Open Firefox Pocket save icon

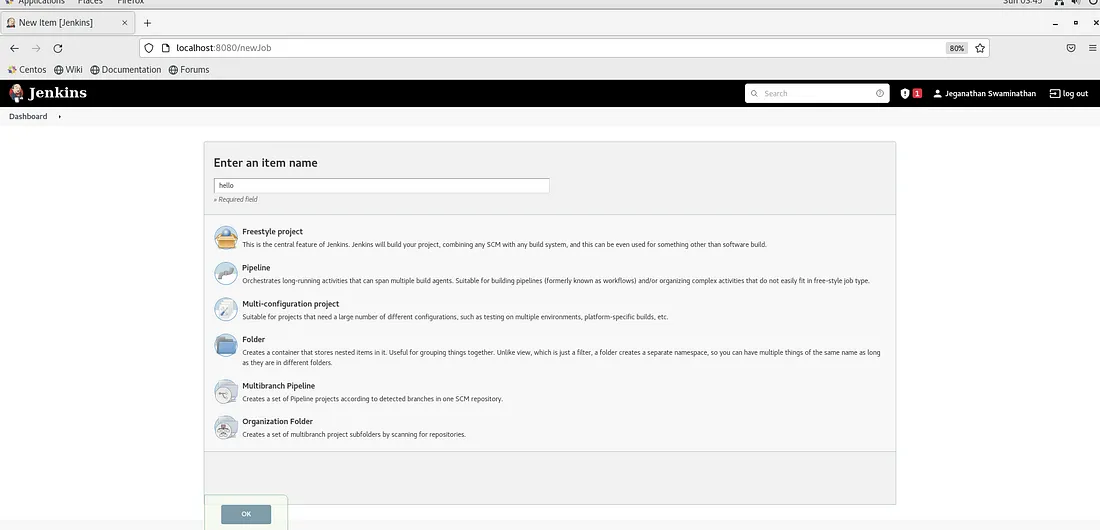coord(1071,48)
